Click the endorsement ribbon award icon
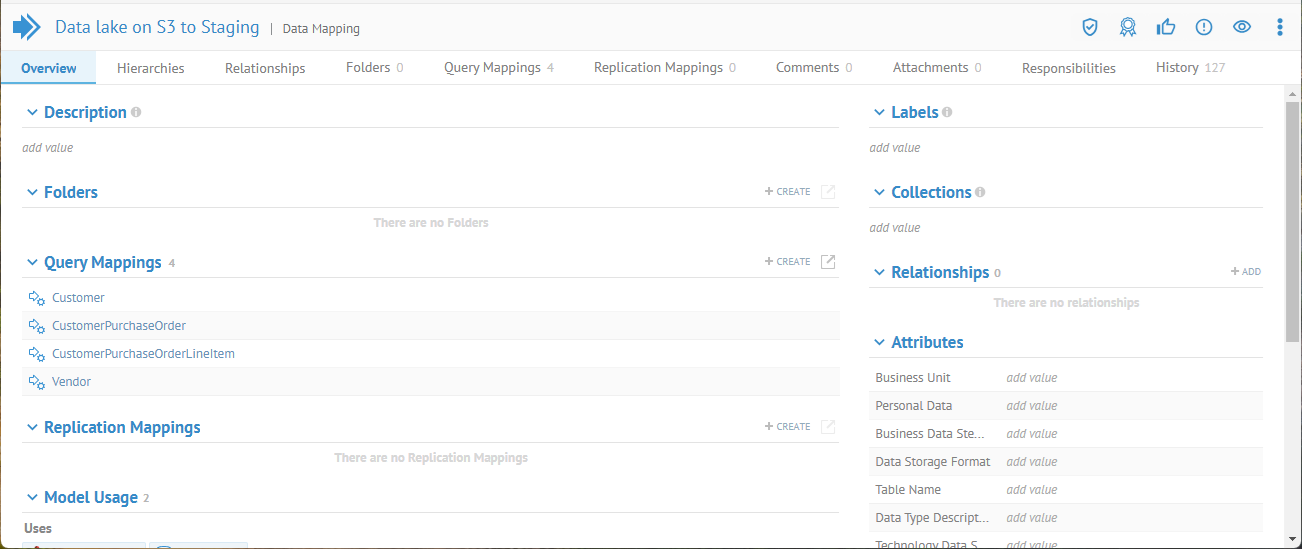The height and width of the screenshot is (549, 1302). pyautogui.click(x=1128, y=27)
